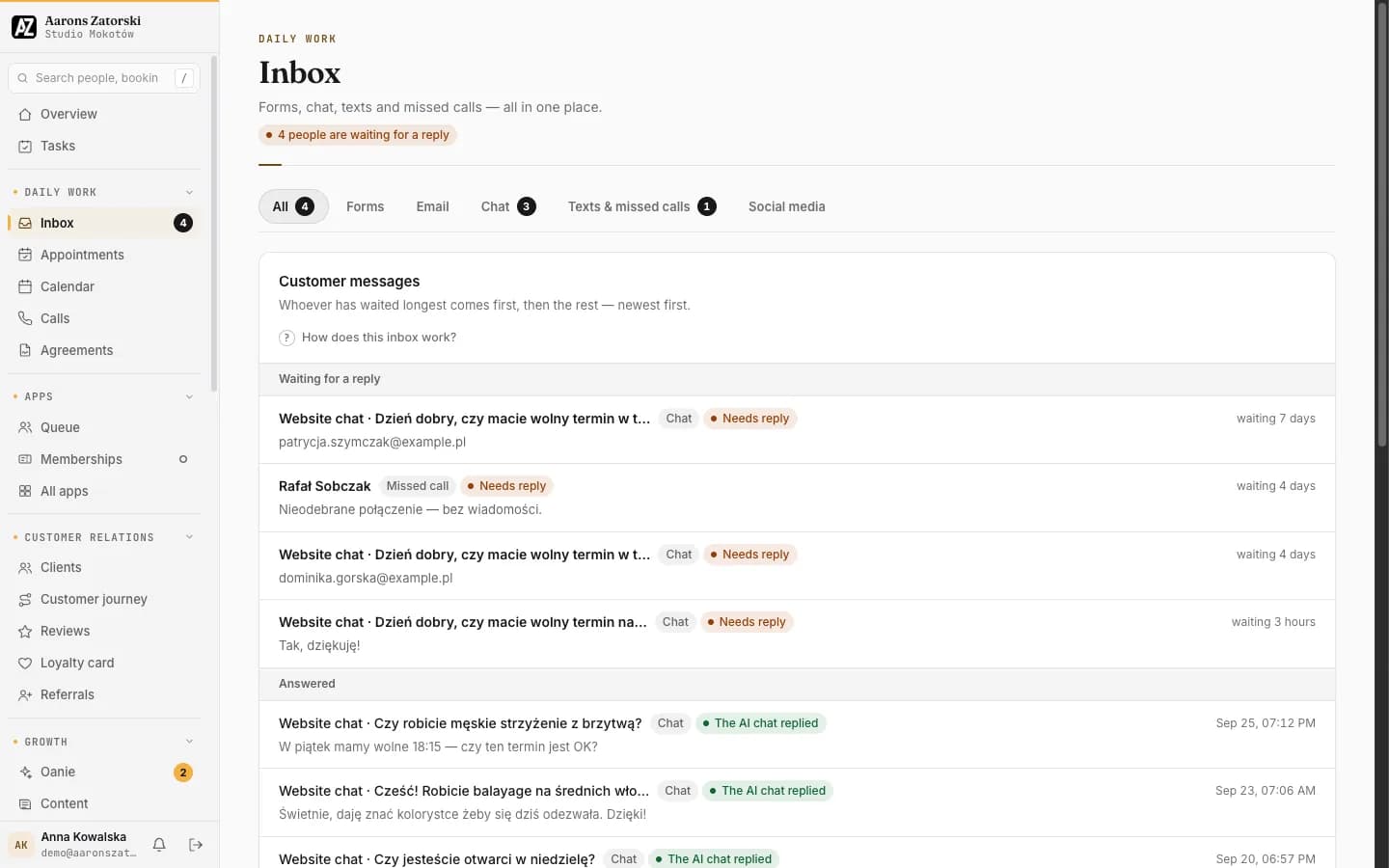Open the Loyalty card page
The height and width of the screenshot is (868, 1389).
(x=104, y=663)
